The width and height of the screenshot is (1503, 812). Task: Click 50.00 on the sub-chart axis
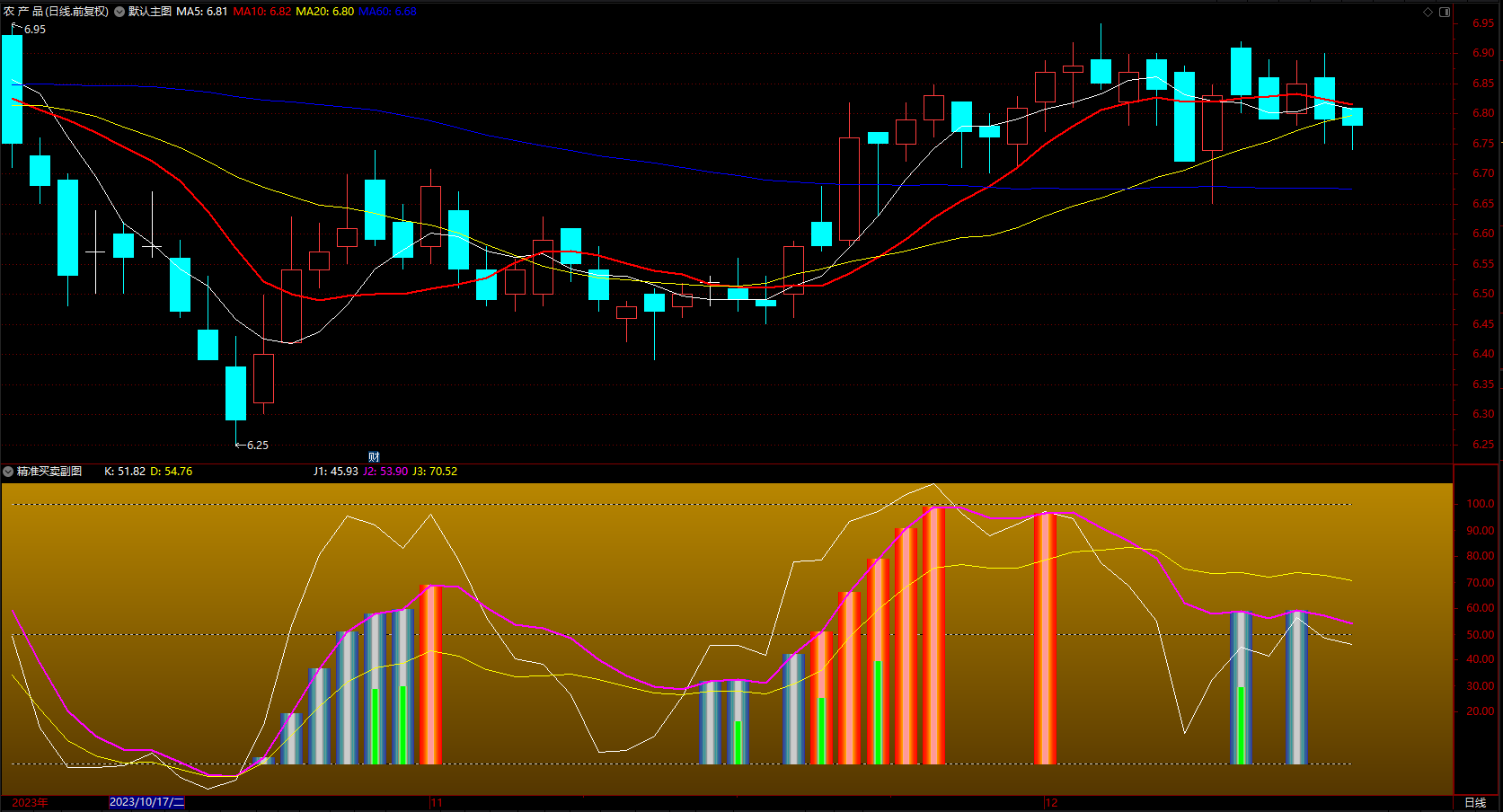click(x=1481, y=635)
